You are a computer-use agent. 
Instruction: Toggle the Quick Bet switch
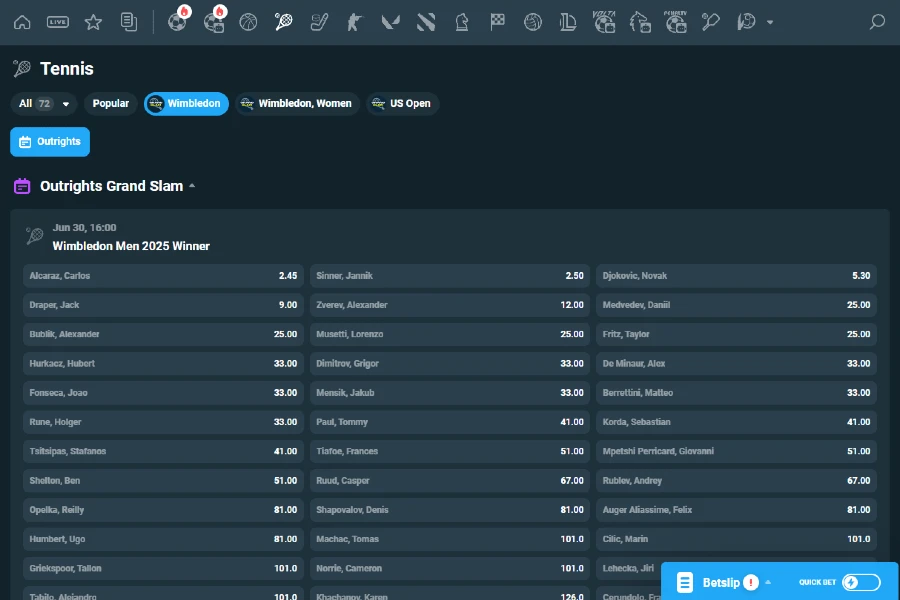coord(861,582)
